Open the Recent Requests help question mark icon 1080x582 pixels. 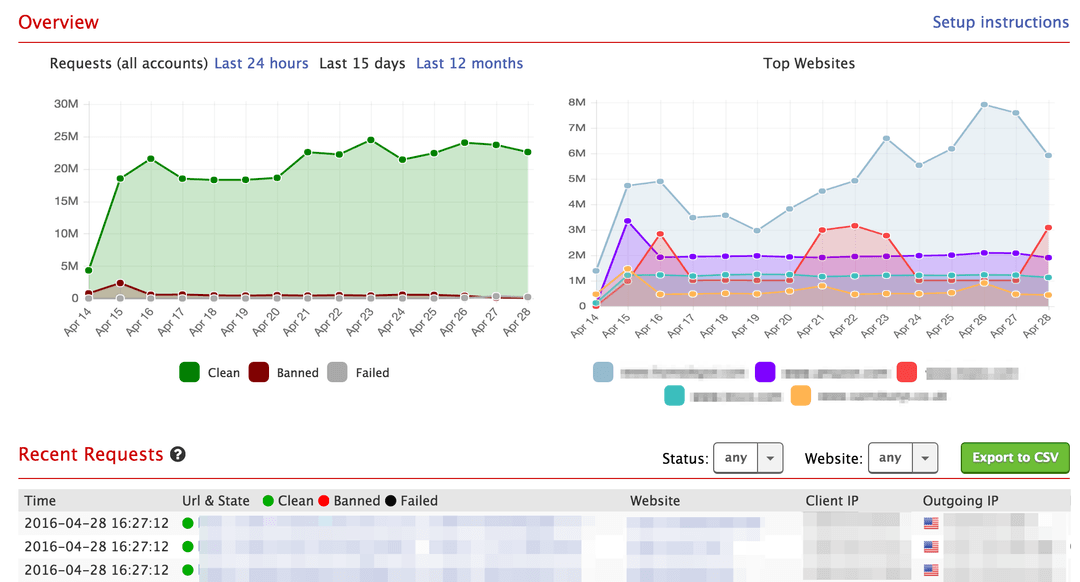coord(178,455)
